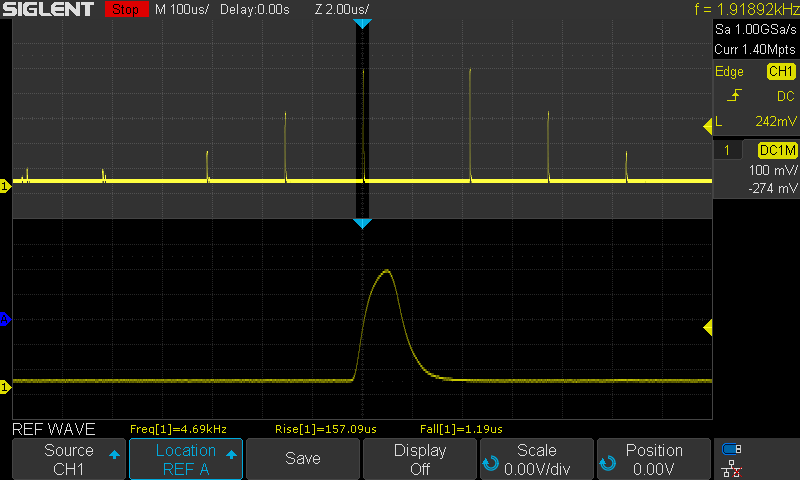
Task: Click the channel 1 number box
Action: (x=727, y=150)
